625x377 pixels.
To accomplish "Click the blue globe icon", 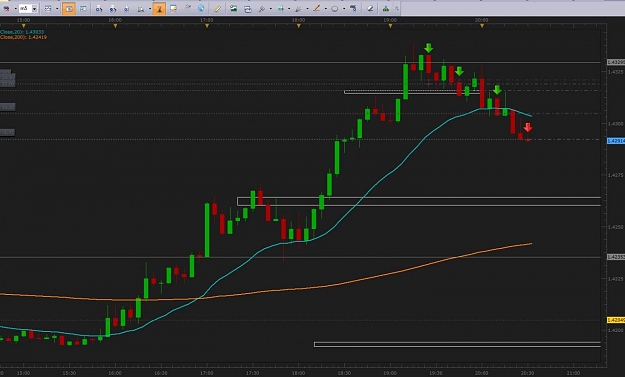I will pos(201,8).
